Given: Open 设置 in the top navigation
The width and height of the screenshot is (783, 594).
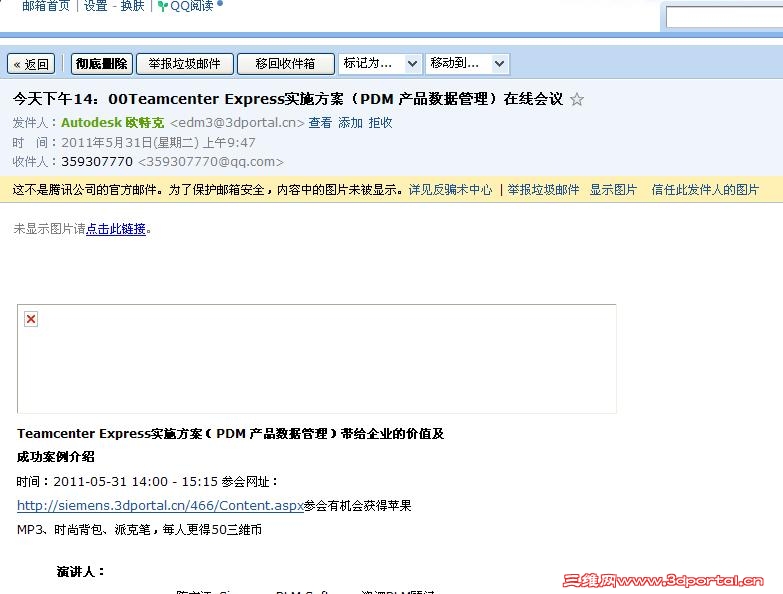Looking at the screenshot, I should point(95,6).
